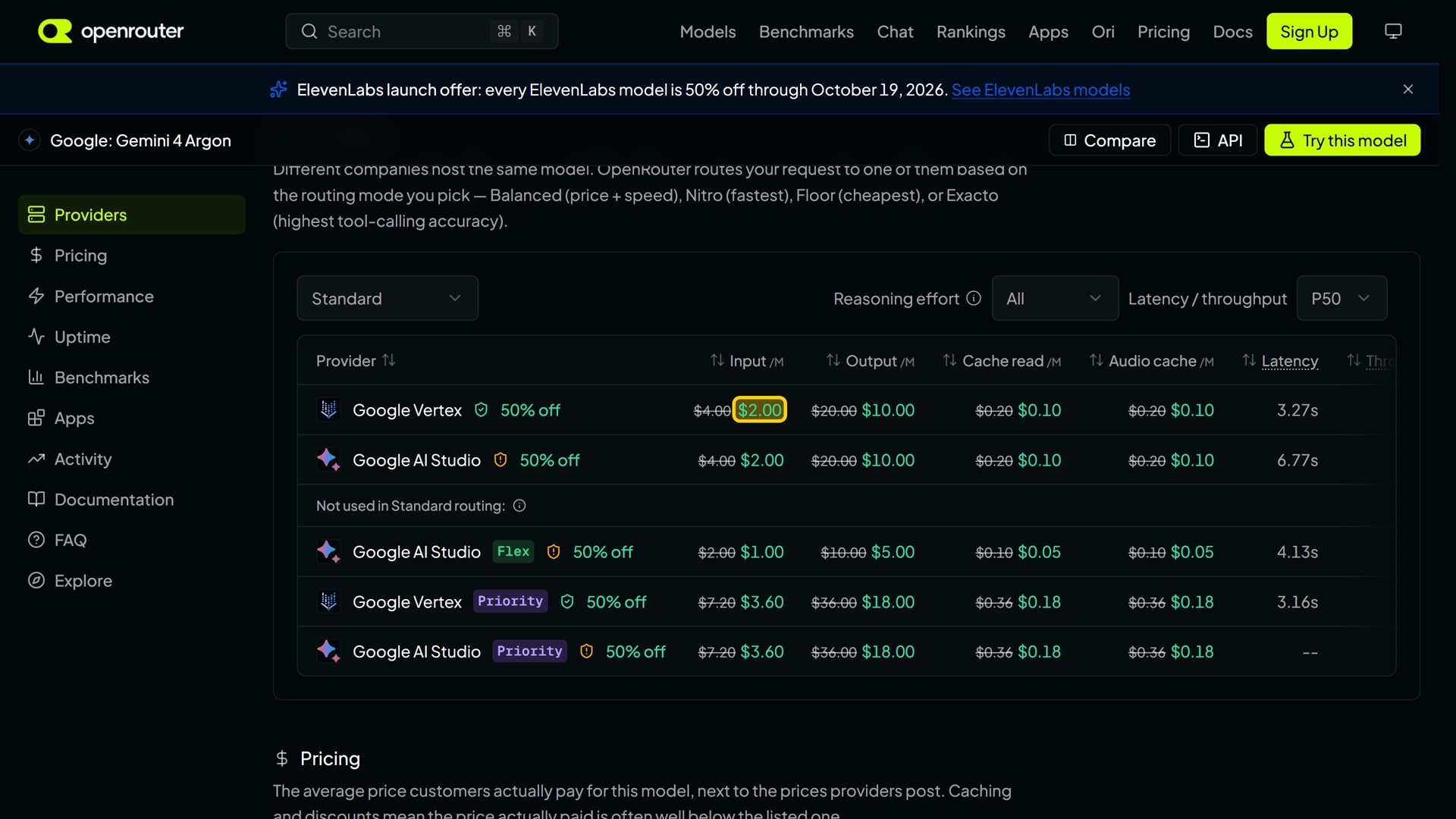Click the shield icon next to Google AI Studio Flex
This screenshot has height=819, width=1456.
click(554, 552)
